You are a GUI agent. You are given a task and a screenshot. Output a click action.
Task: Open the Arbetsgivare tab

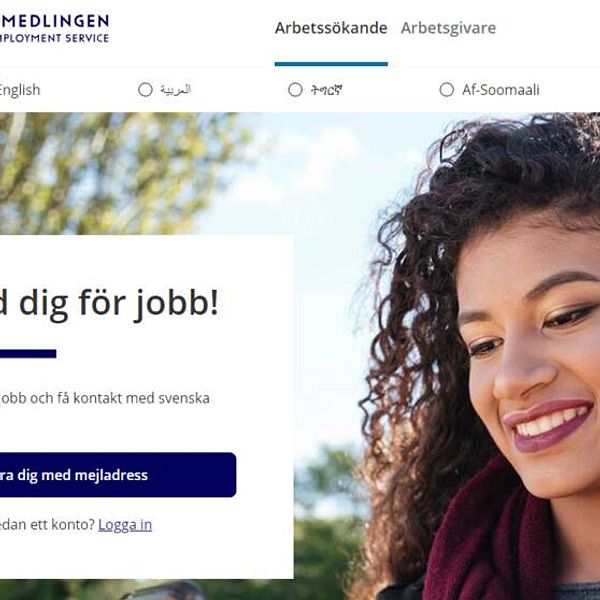tap(448, 28)
